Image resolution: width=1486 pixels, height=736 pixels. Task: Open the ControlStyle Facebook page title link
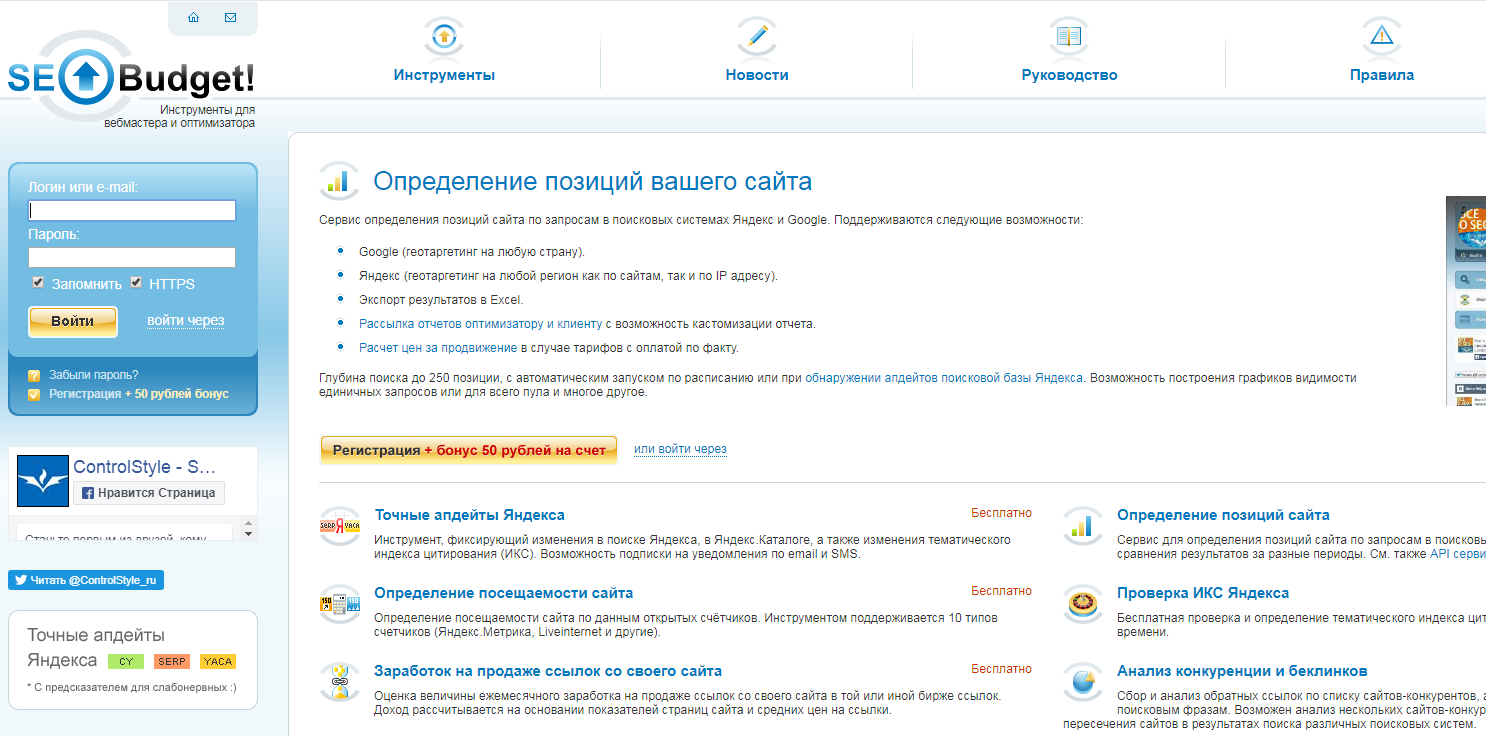click(145, 467)
